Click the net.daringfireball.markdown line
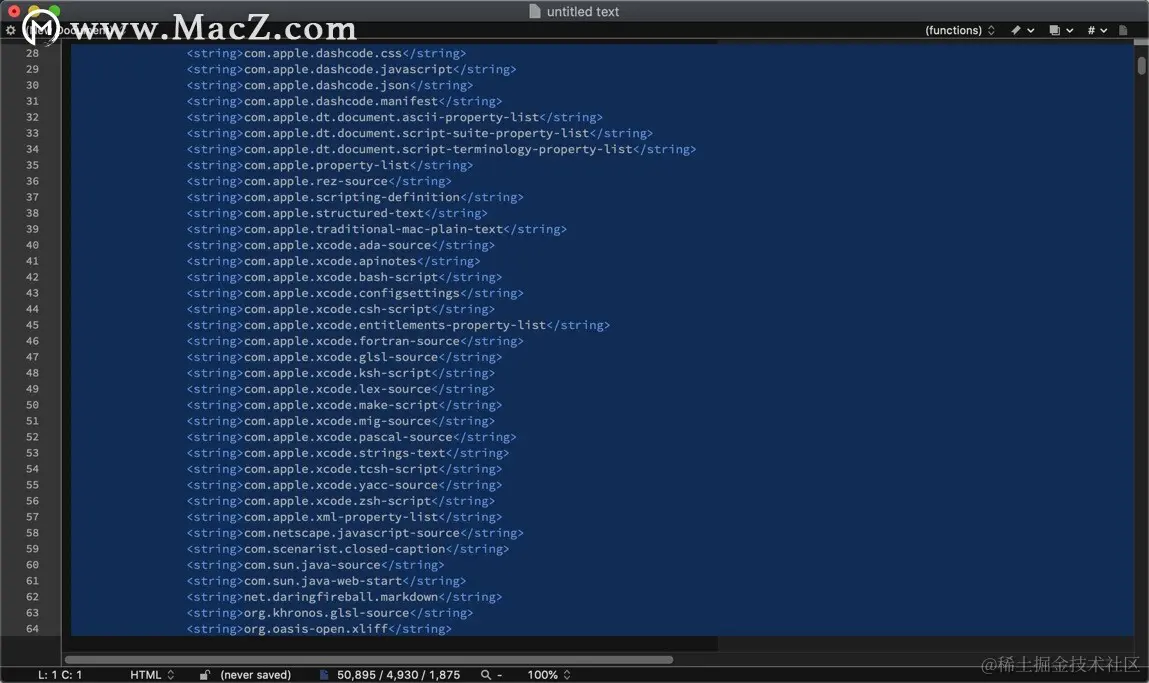Screen dimensions: 1149x683 coord(344,597)
